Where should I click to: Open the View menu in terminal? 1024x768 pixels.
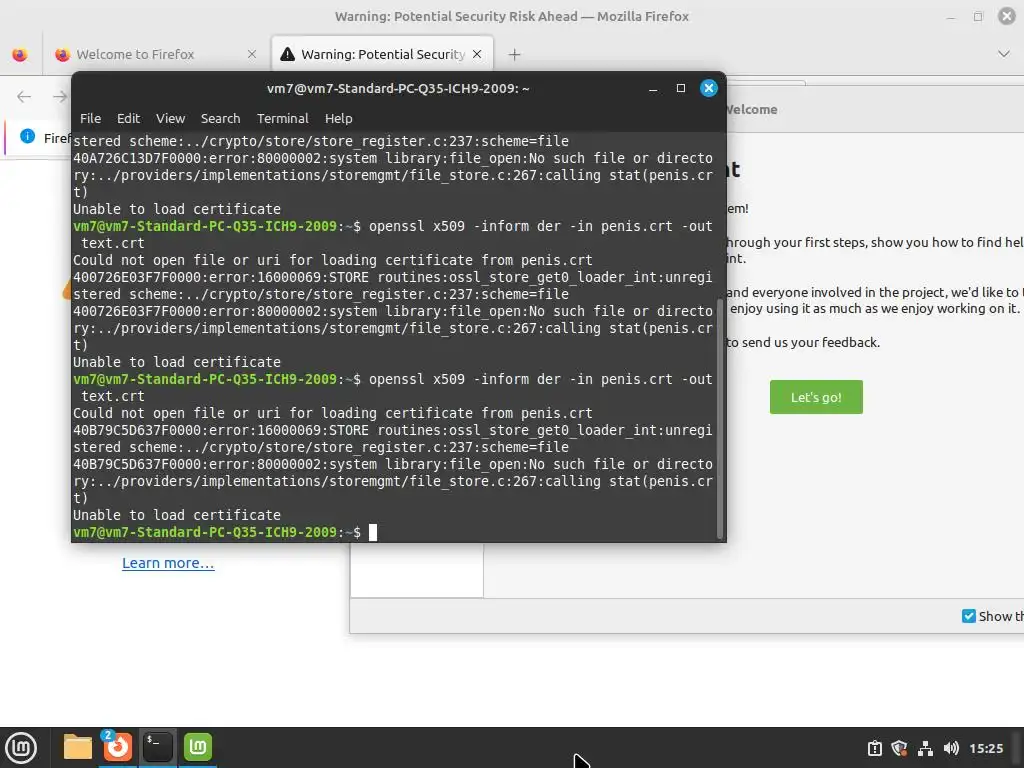click(x=170, y=118)
